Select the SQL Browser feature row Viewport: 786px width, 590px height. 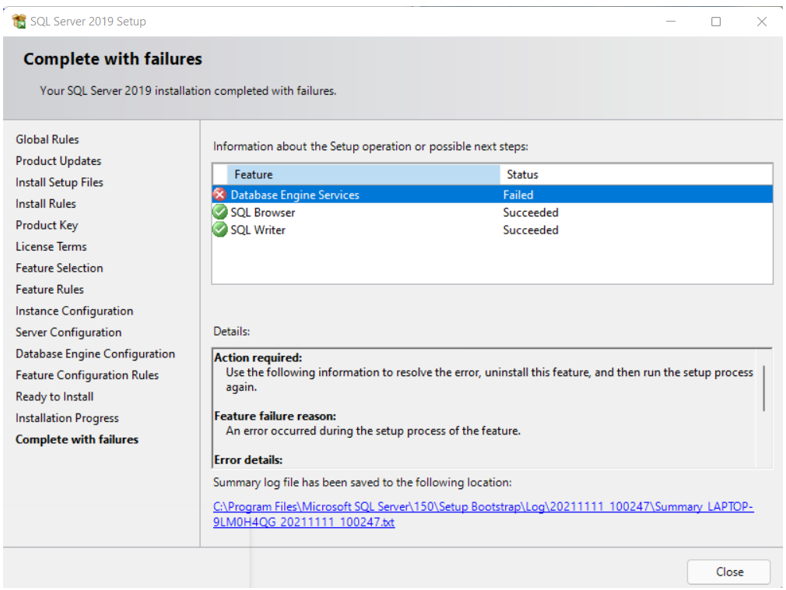[492, 212]
